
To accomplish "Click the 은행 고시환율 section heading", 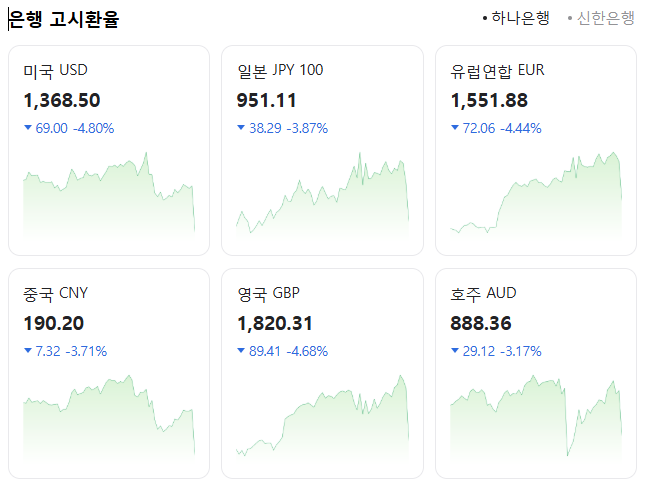I will [64, 19].
